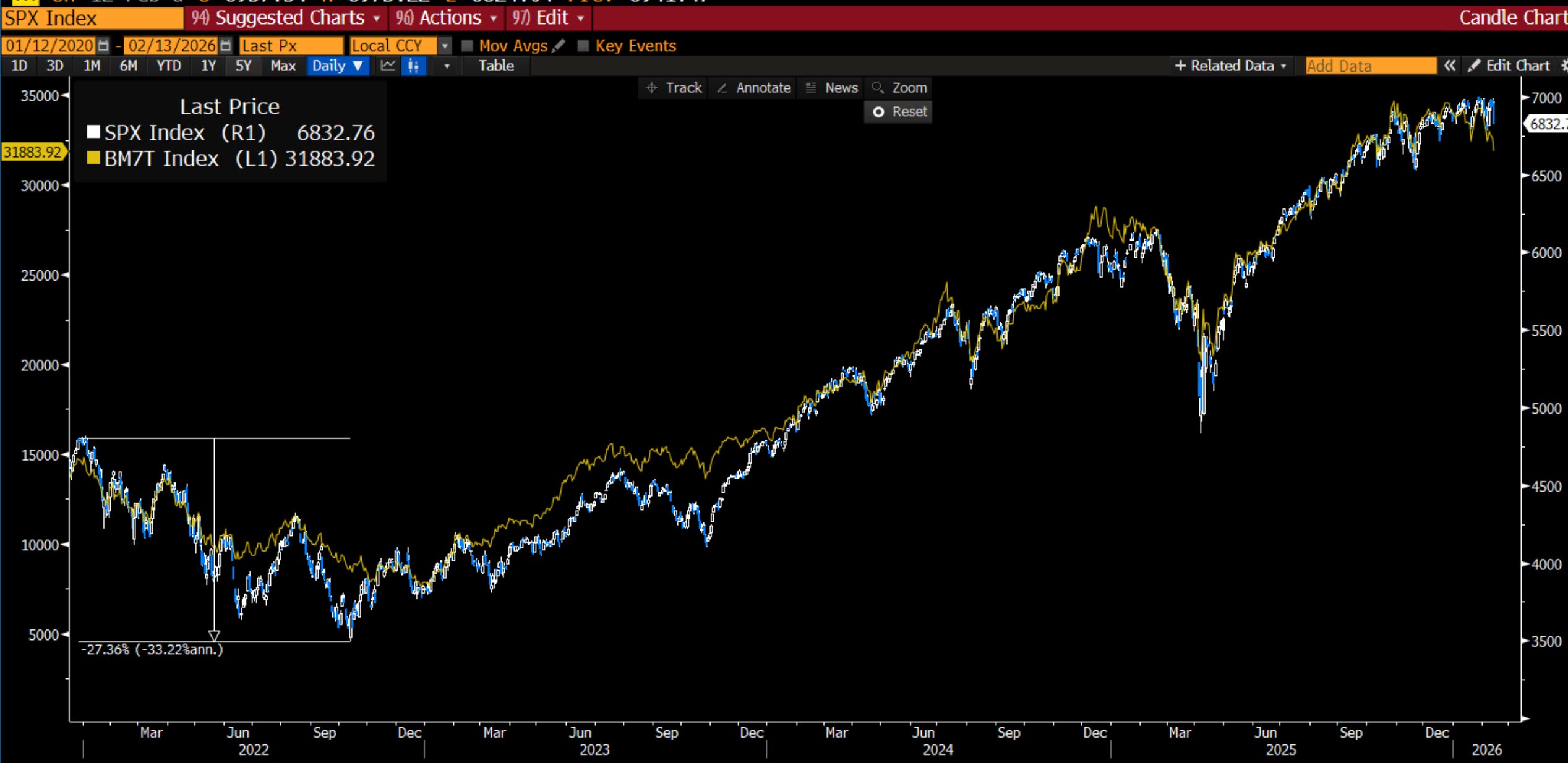Open the Suggested Charts menu
Screen dimensions: 1568x763
286,18
